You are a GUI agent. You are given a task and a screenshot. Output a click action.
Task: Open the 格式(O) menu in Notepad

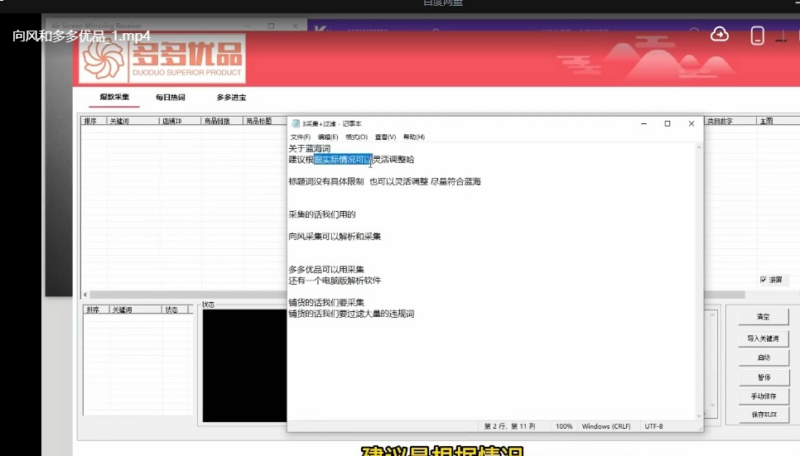pos(356,137)
